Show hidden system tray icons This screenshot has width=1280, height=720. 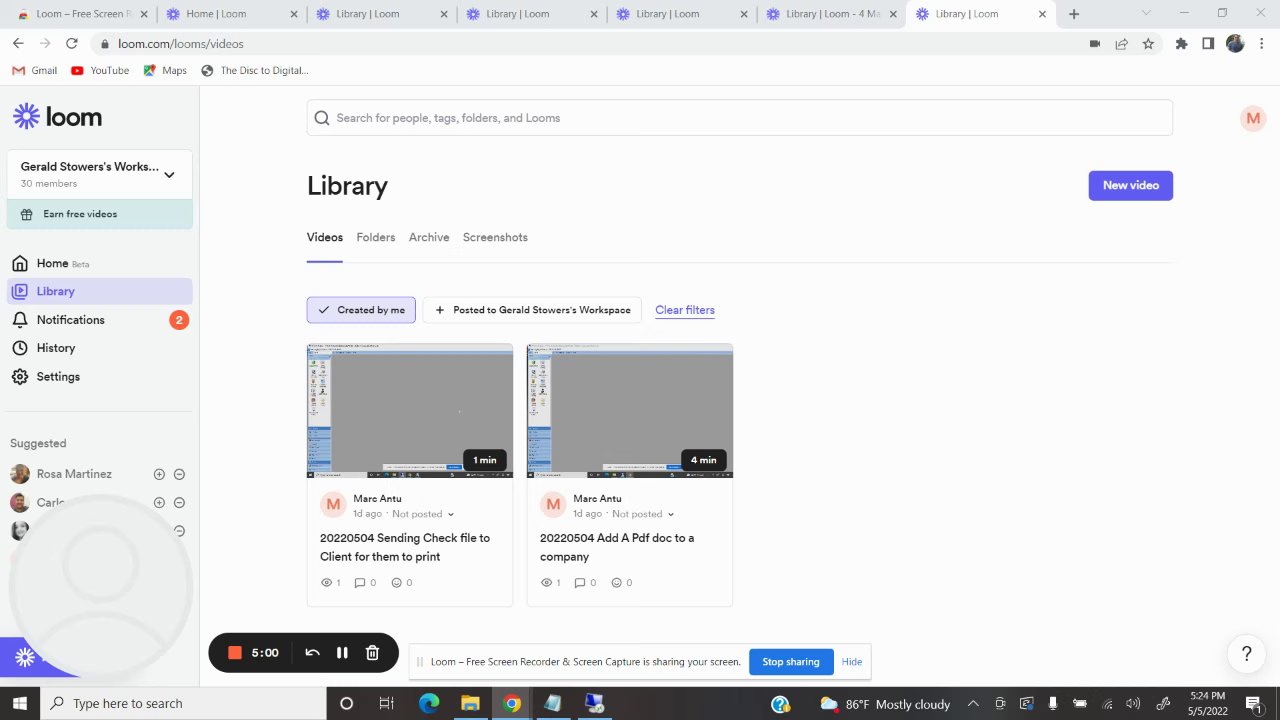click(973, 704)
